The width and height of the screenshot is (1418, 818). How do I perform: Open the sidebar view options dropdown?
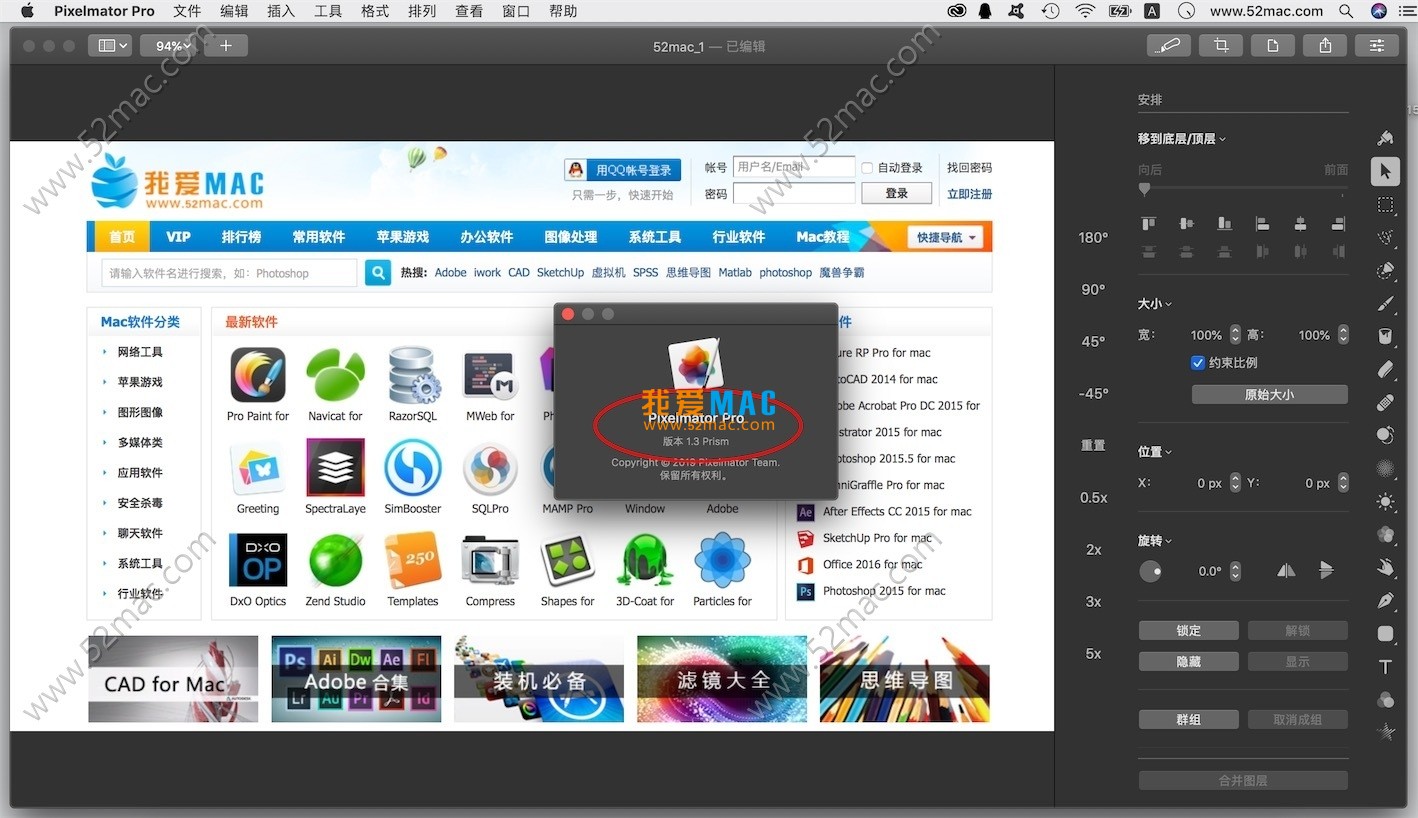click(x=109, y=45)
